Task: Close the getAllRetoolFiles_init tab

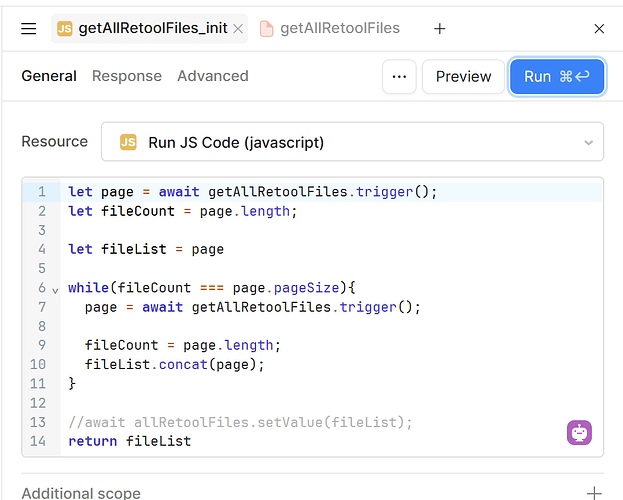Action: tap(238, 29)
